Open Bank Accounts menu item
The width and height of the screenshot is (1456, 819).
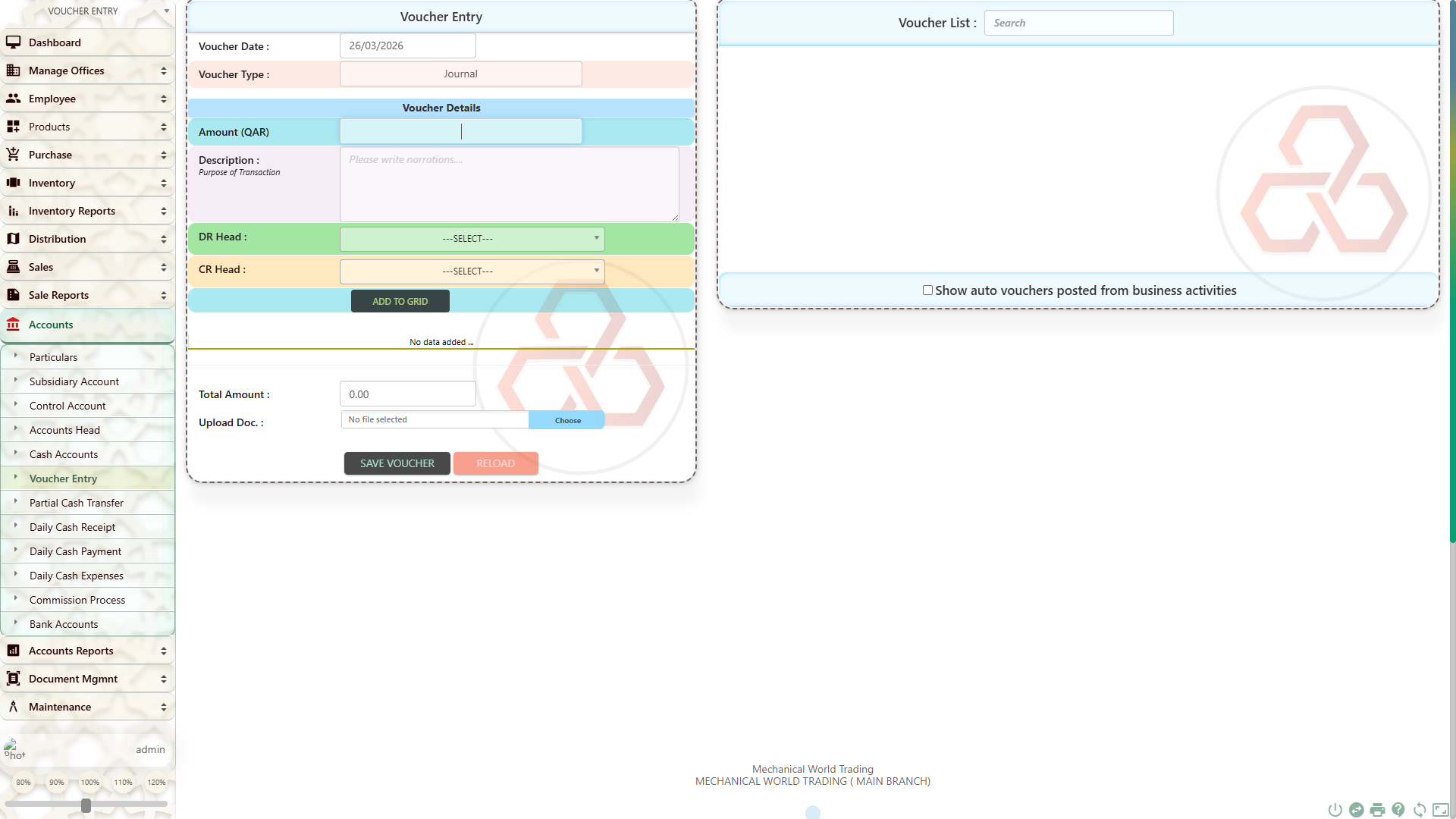64,624
